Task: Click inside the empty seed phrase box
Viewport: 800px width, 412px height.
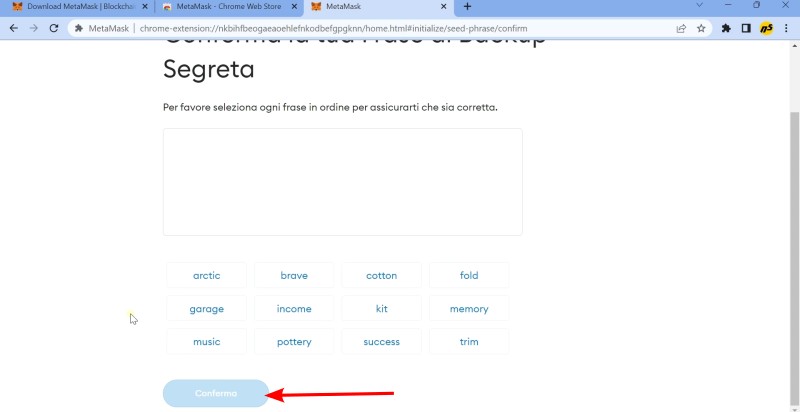Action: point(343,182)
